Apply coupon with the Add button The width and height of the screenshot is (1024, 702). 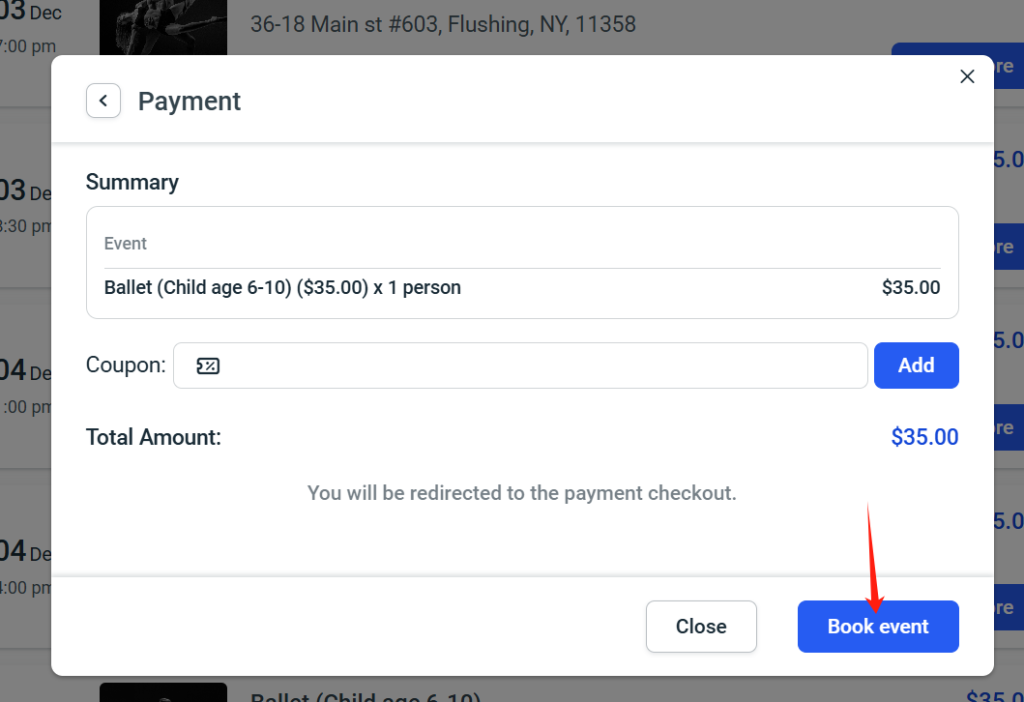point(916,366)
